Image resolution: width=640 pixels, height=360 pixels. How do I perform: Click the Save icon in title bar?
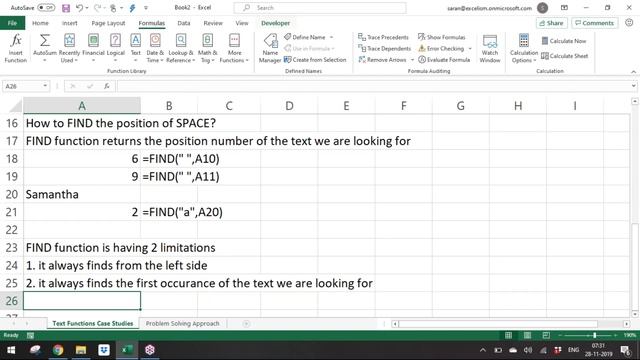pos(66,8)
